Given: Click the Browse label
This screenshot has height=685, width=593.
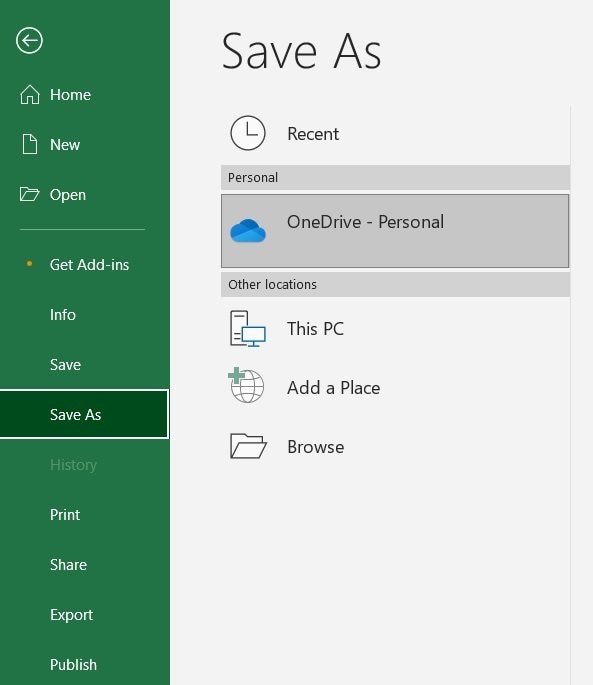Looking at the screenshot, I should 316,446.
